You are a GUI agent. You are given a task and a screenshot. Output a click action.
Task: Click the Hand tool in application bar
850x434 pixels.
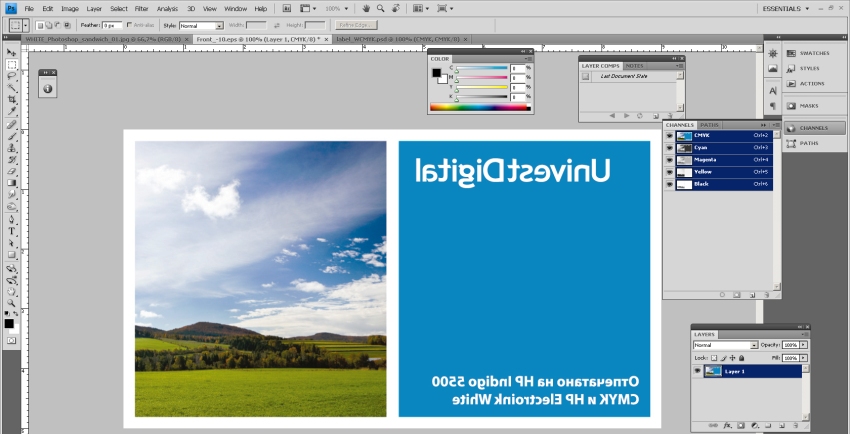tap(366, 9)
